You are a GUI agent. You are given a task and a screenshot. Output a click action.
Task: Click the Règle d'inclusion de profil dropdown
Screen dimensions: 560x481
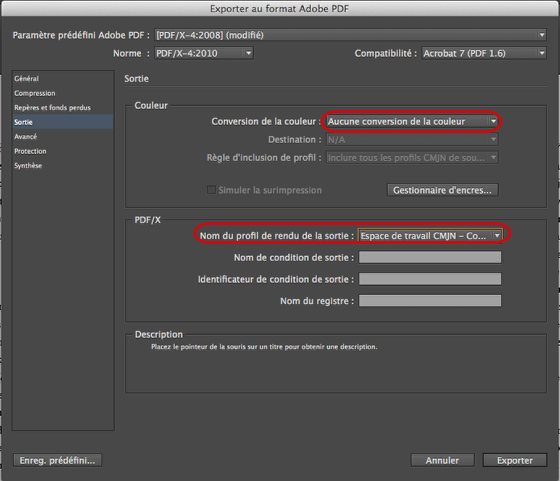point(412,157)
